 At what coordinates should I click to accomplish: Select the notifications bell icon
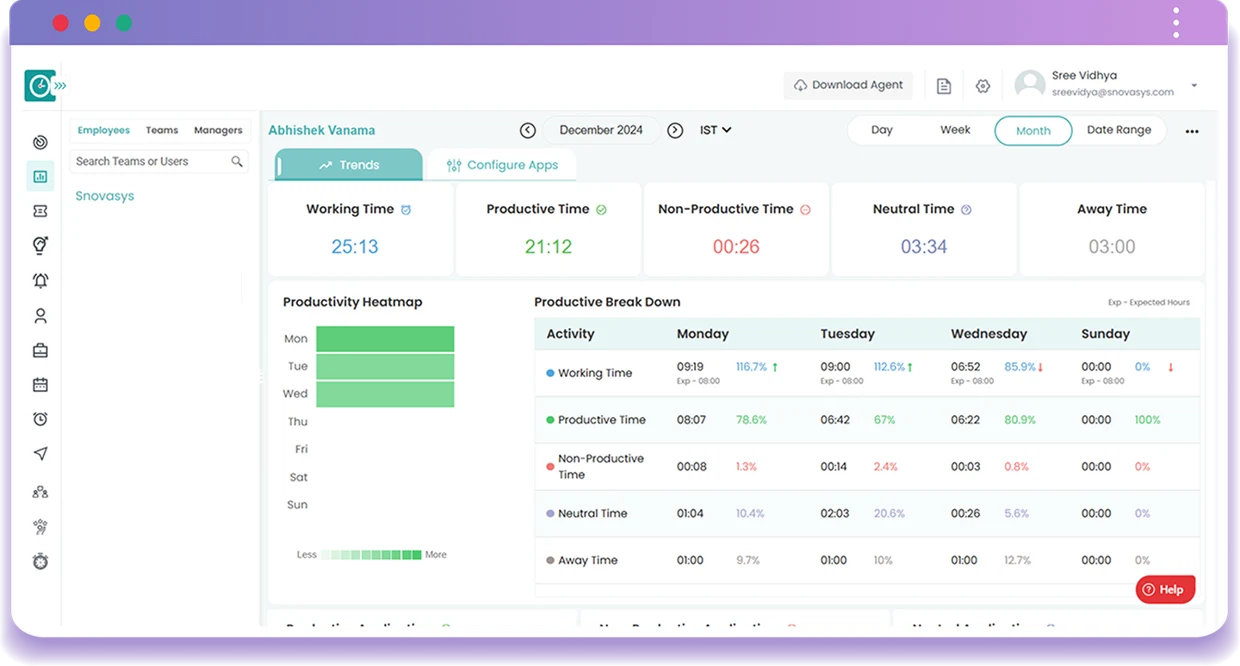[40, 280]
